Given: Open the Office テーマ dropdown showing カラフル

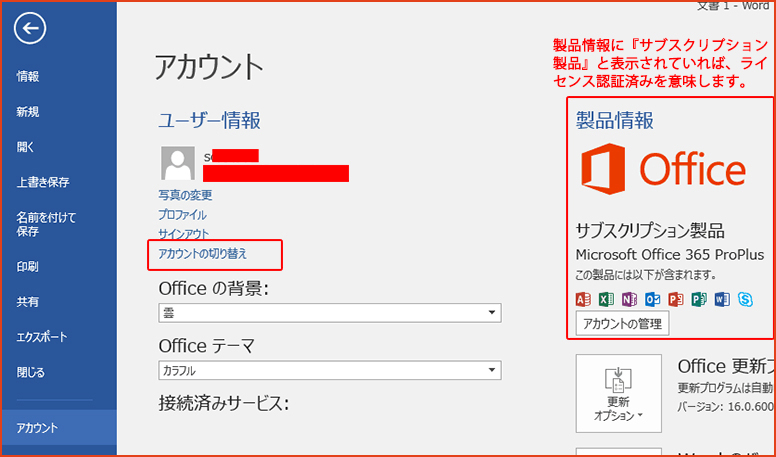Looking at the screenshot, I should tap(330, 370).
